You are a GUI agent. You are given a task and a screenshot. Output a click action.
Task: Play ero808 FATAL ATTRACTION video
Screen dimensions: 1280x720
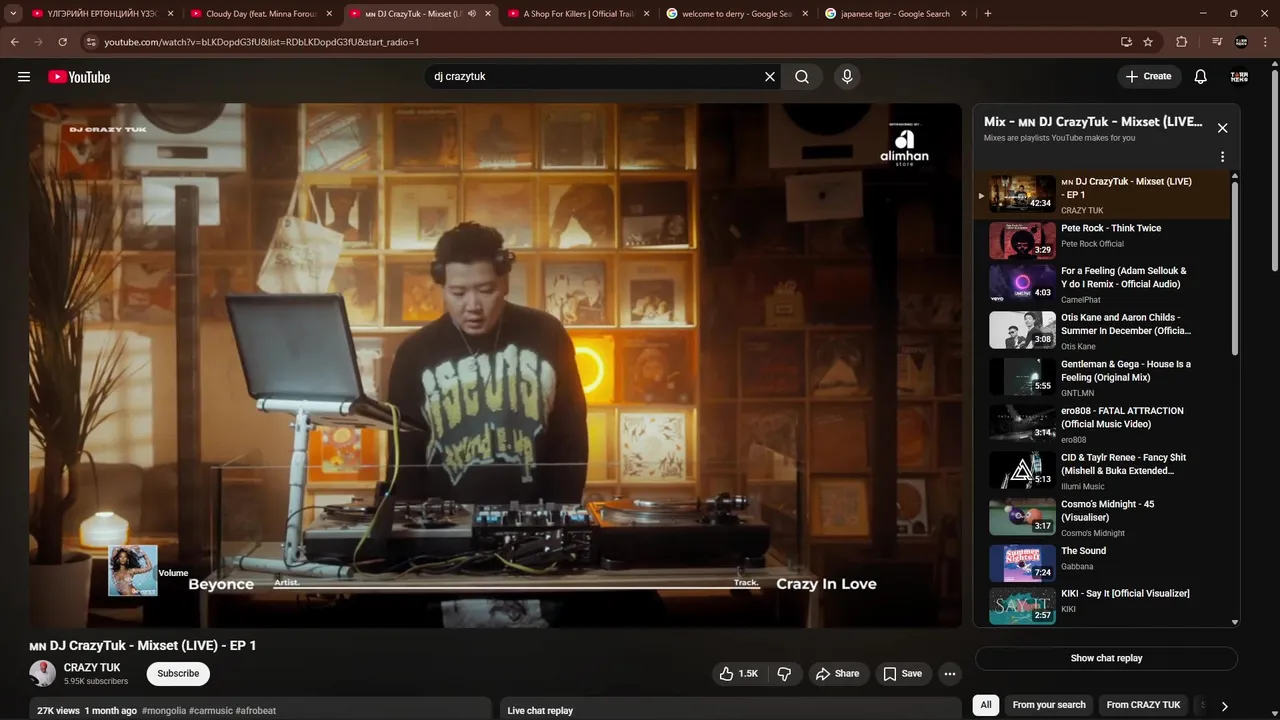click(1102, 424)
